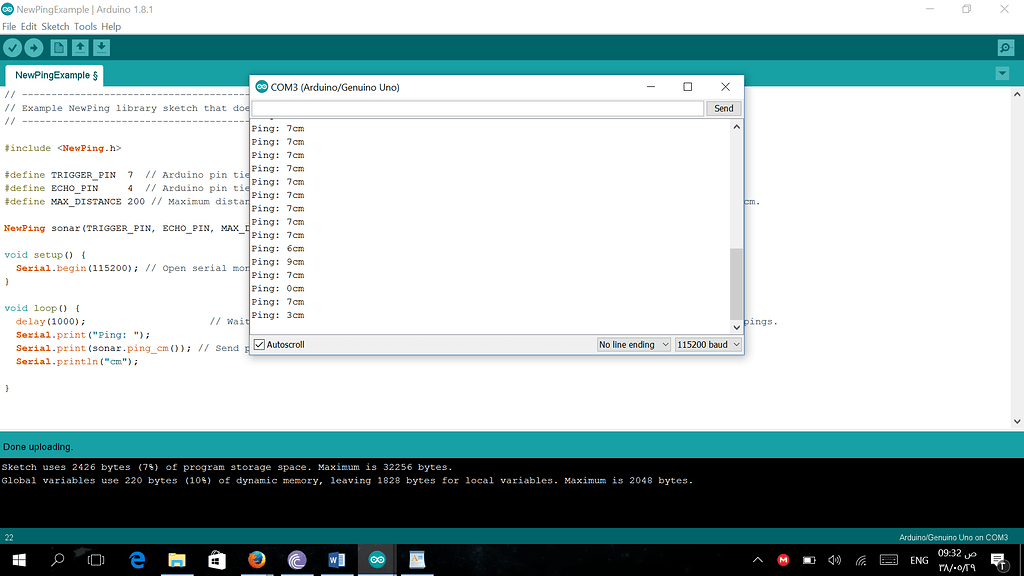The image size is (1024, 576).
Task: Toggle the speaker volume icon in system tray
Action: click(834, 560)
